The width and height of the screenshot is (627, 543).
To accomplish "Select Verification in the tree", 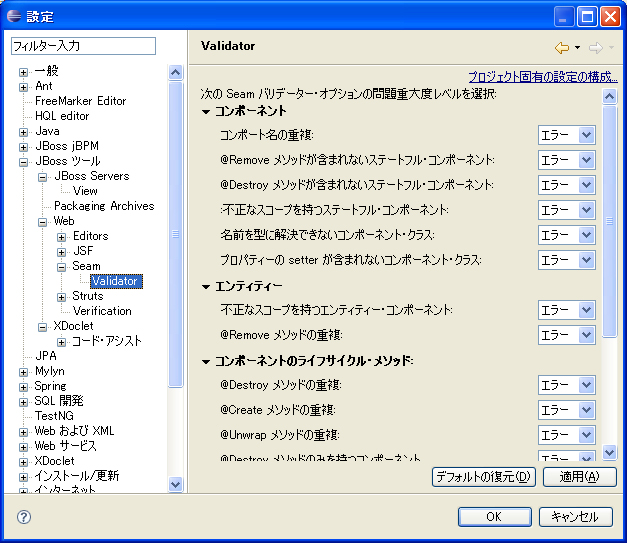I will (102, 311).
